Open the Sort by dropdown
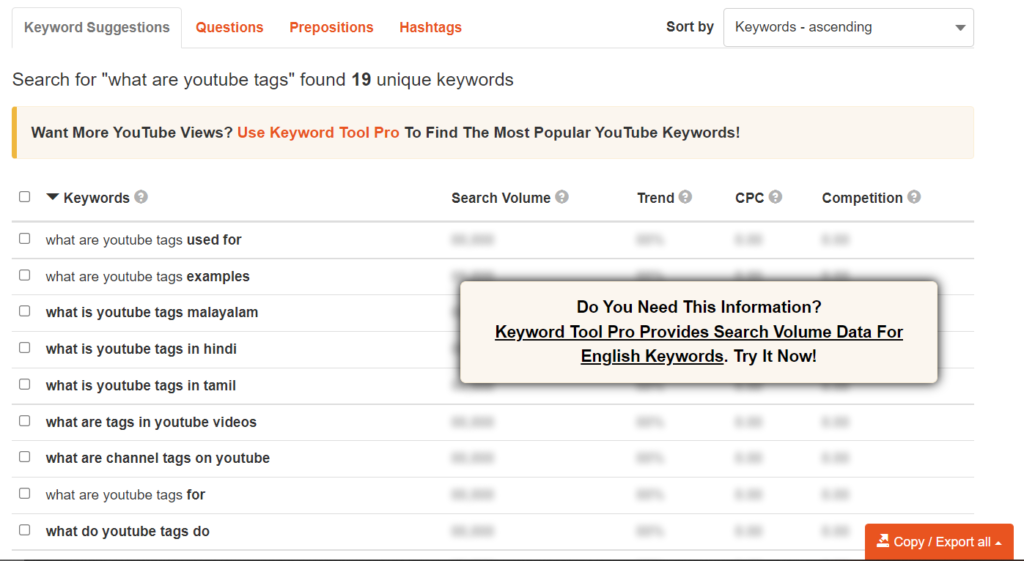The image size is (1024, 561). click(848, 27)
